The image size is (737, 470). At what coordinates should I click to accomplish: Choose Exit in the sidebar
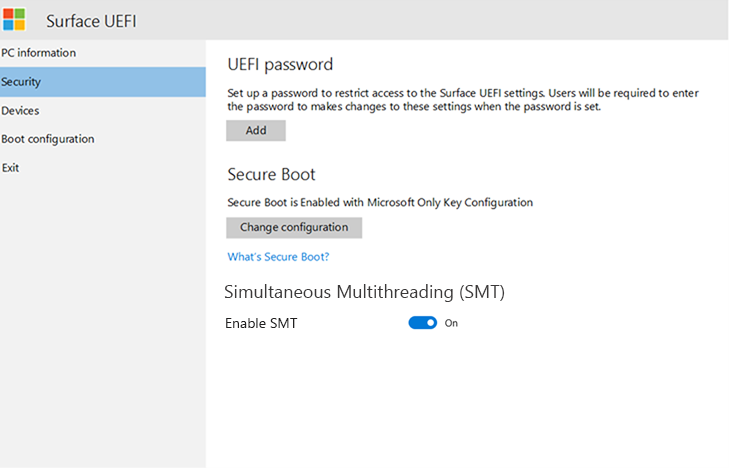coord(10,168)
